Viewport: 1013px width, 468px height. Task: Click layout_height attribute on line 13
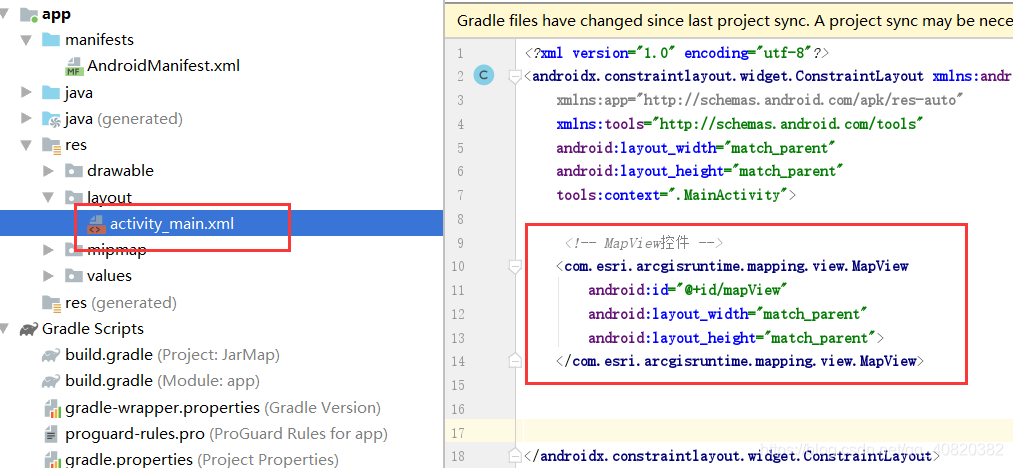click(x=736, y=338)
